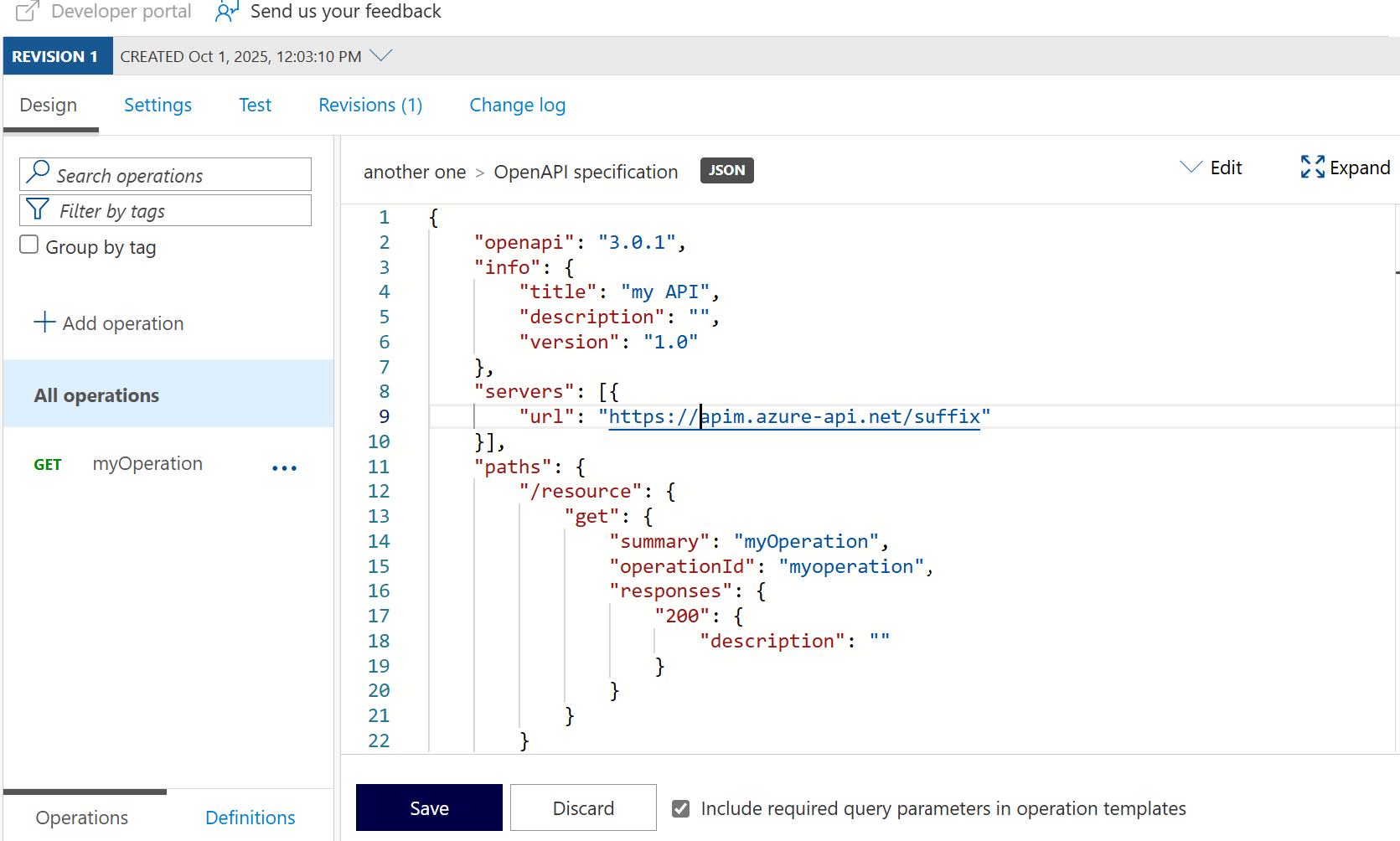Click the Add operation plus icon
Viewport: 1400px width, 841px height.
(x=44, y=322)
